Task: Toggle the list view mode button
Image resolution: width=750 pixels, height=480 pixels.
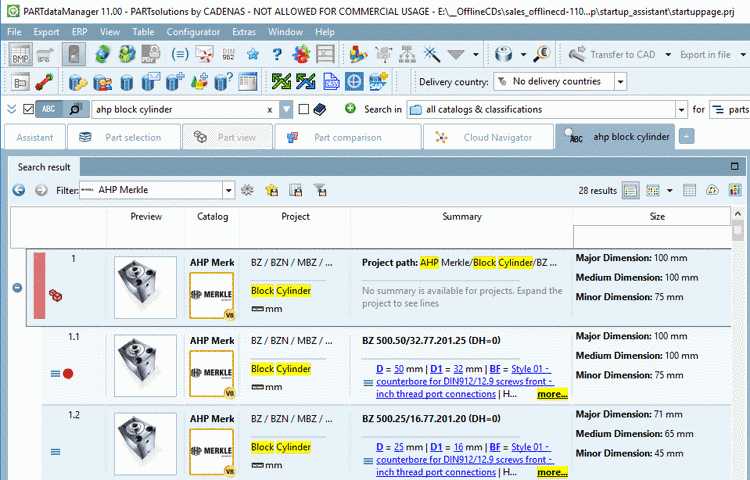Action: (x=630, y=190)
